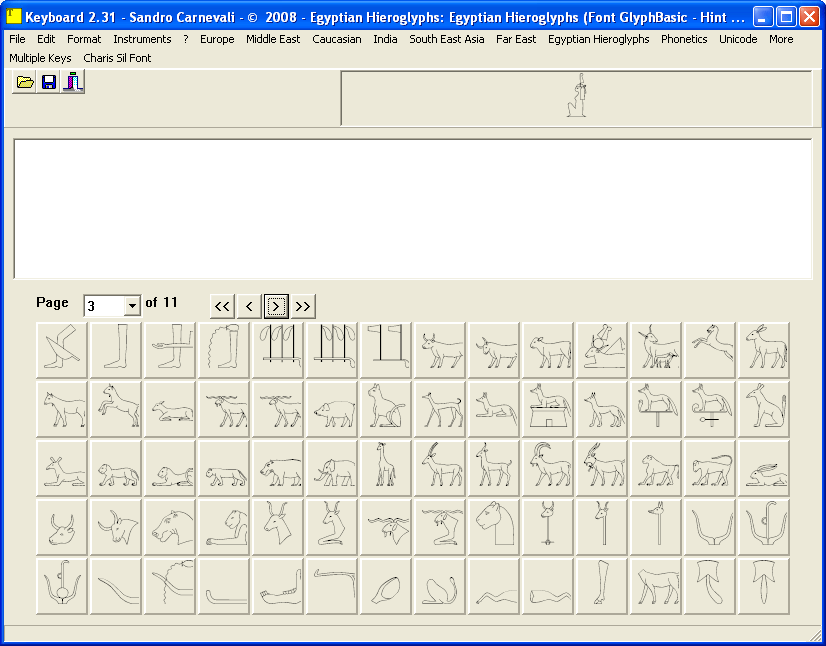Open the Page number dropdown
This screenshot has width=826, height=646.
[133, 306]
